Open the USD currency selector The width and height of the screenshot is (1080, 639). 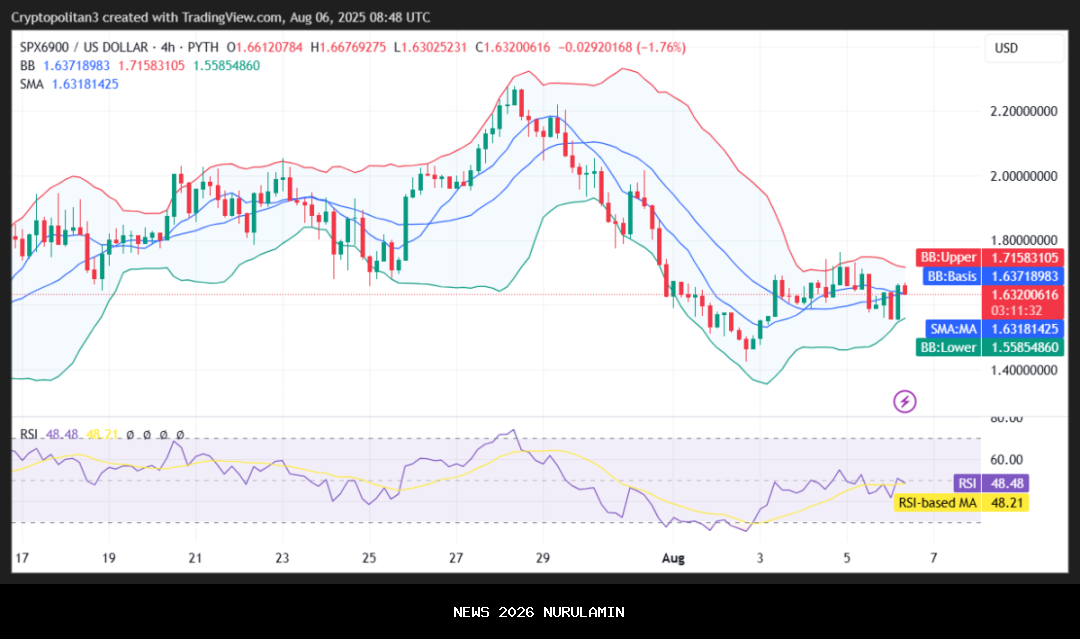coord(1005,48)
